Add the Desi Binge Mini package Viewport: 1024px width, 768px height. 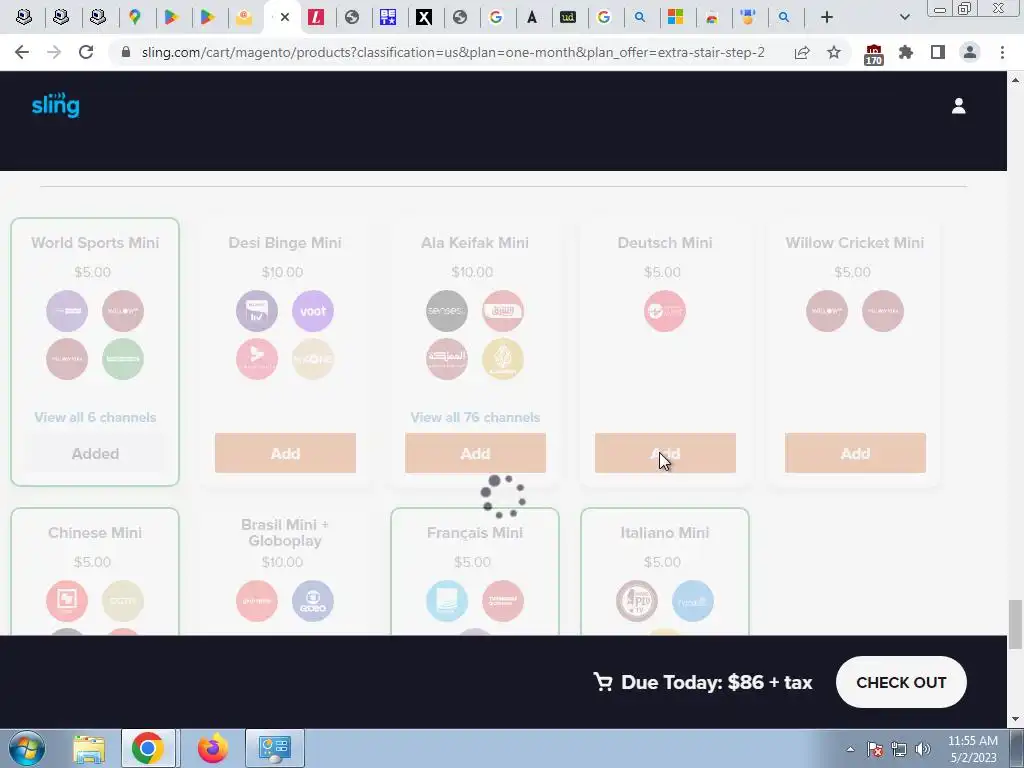(x=285, y=453)
